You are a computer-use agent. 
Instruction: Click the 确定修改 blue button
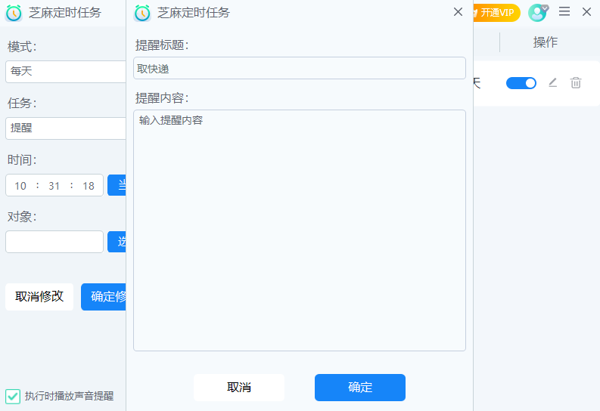tap(104, 296)
